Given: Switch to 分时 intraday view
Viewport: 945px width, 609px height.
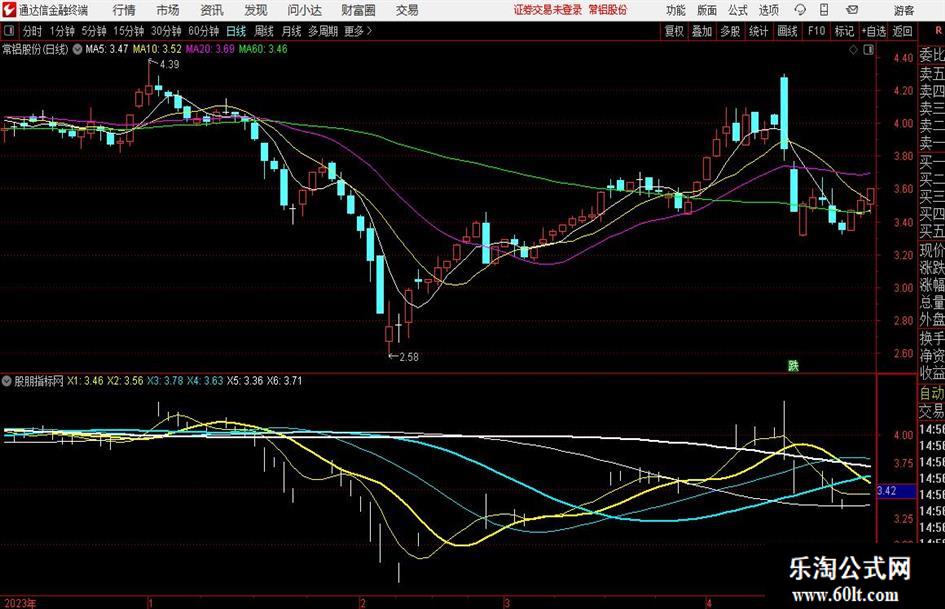Looking at the screenshot, I should (33, 31).
